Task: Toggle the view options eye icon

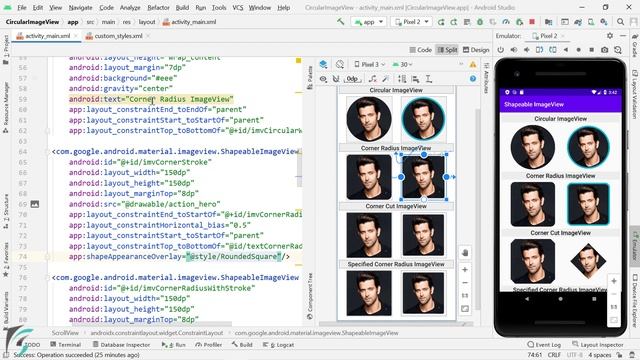Action: coord(323,79)
